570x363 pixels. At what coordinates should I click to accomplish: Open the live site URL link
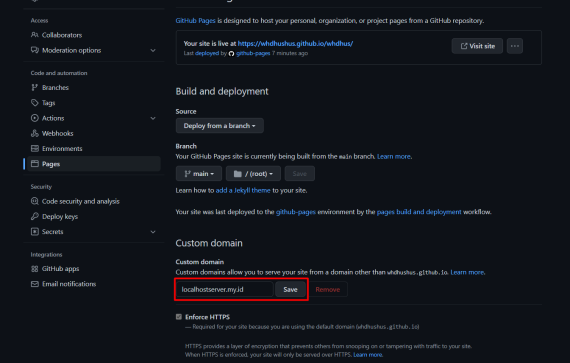[x=295, y=43]
